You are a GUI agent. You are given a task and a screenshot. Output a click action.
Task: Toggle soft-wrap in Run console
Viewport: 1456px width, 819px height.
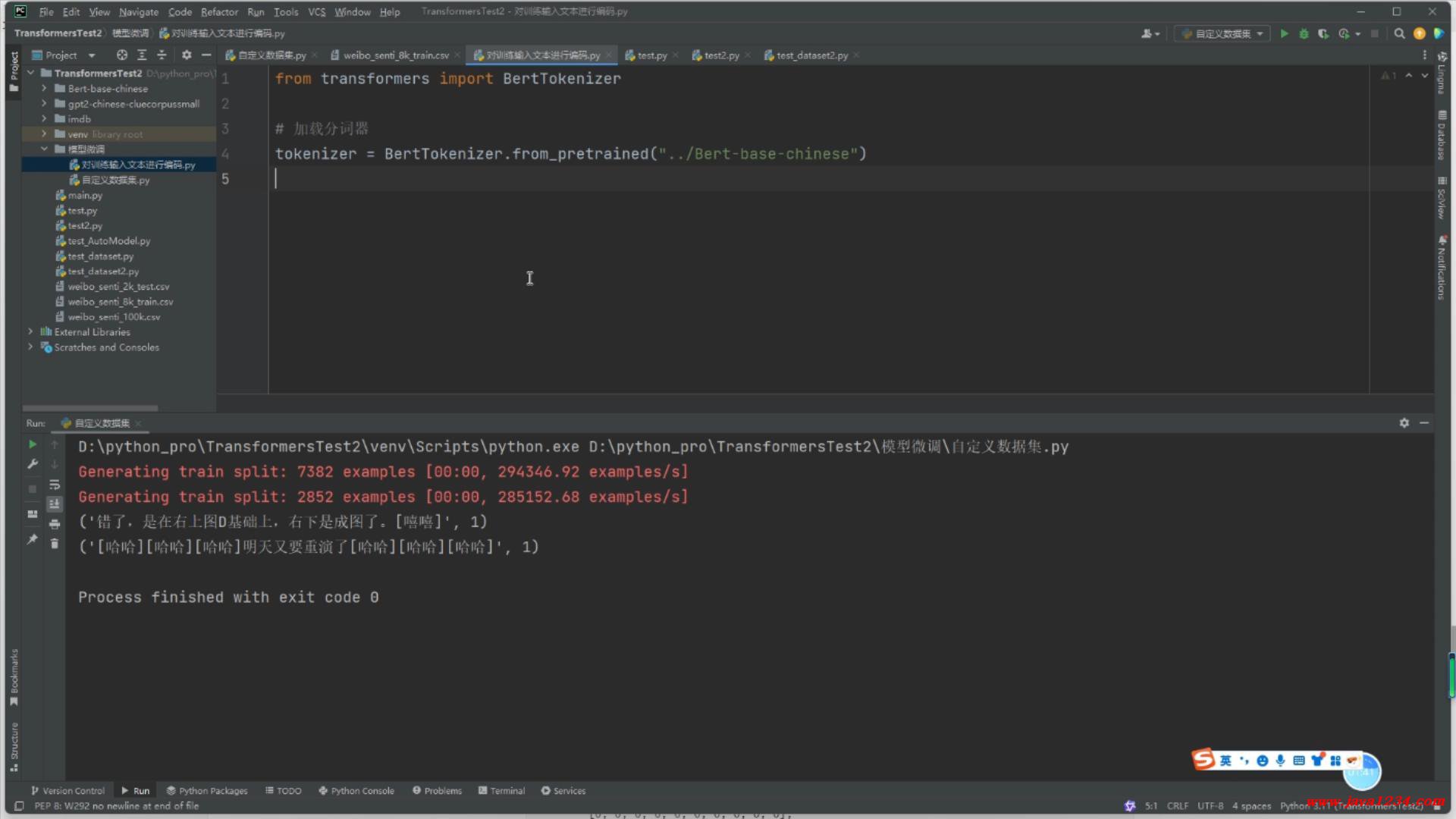coord(55,485)
